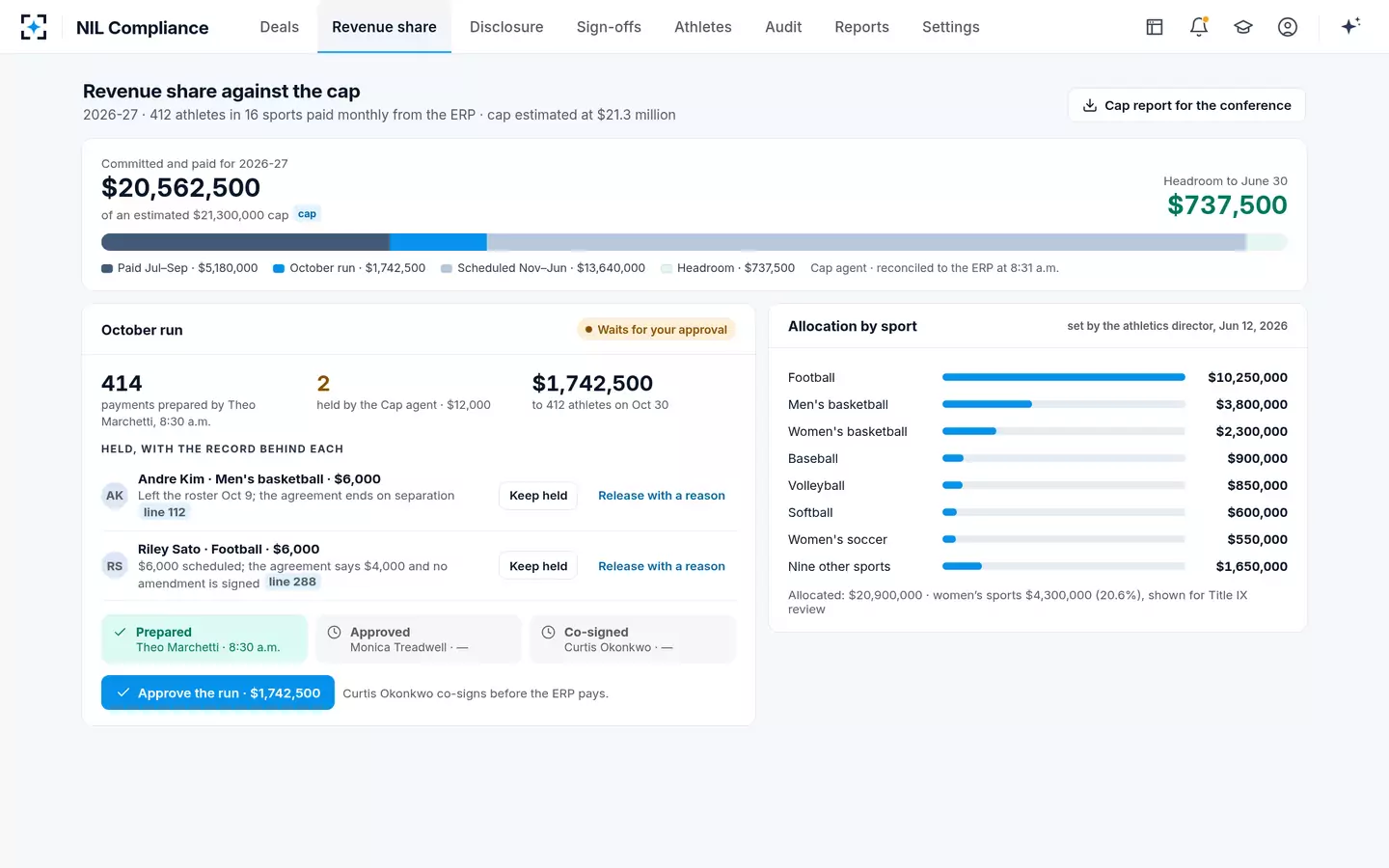Click the $20,562,500 committed total
The width and height of the screenshot is (1389, 868).
(180, 187)
